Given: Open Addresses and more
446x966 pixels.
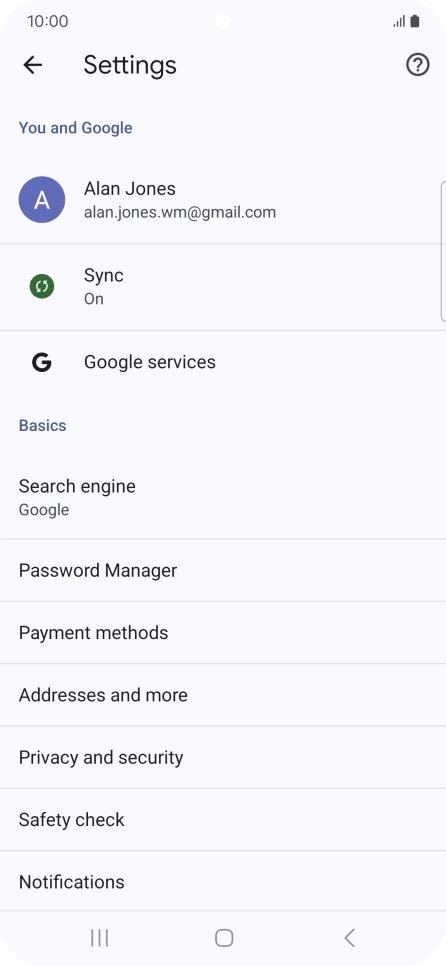Looking at the screenshot, I should (223, 695).
